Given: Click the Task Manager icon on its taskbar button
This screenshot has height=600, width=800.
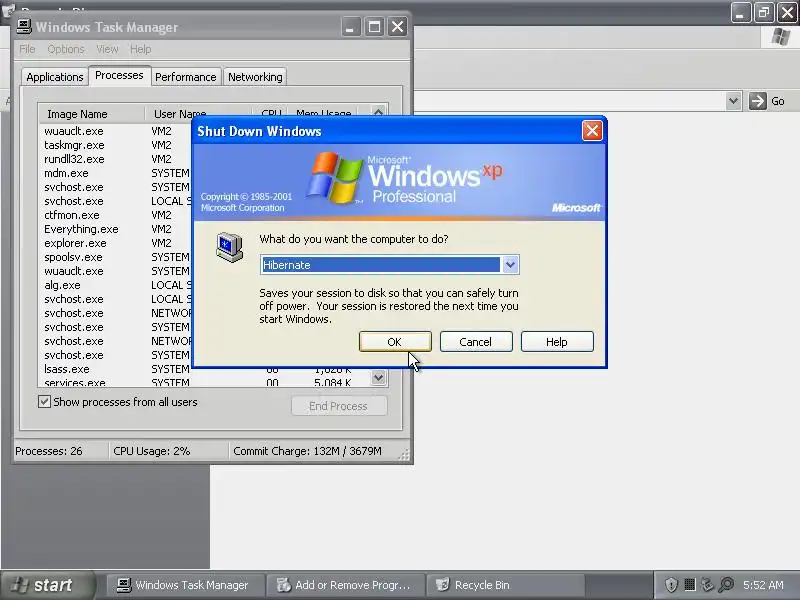Looking at the screenshot, I should (123, 585).
